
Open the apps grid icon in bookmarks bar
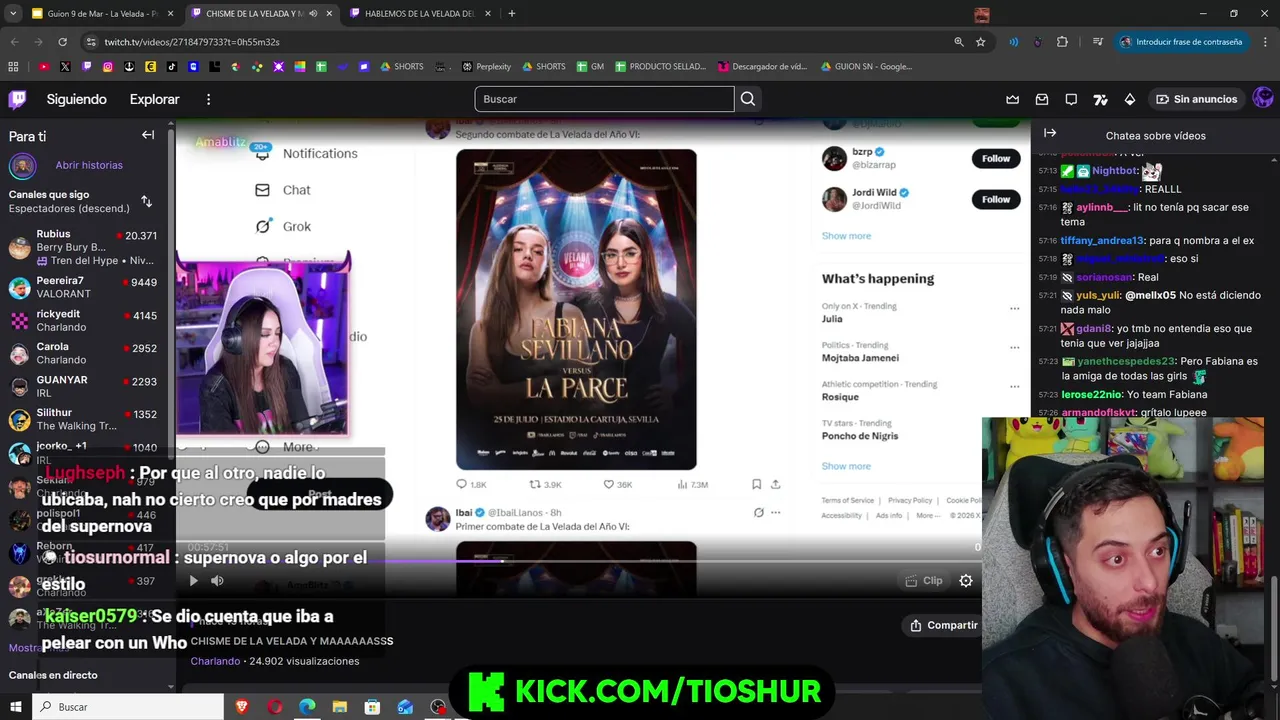[x=13, y=67]
